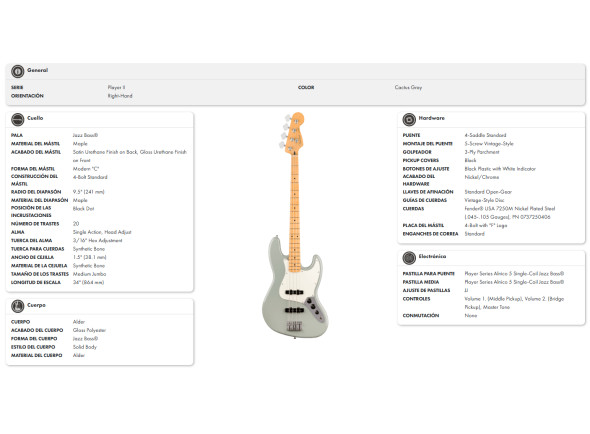Click the Jazz Bass guitar image

point(295,225)
